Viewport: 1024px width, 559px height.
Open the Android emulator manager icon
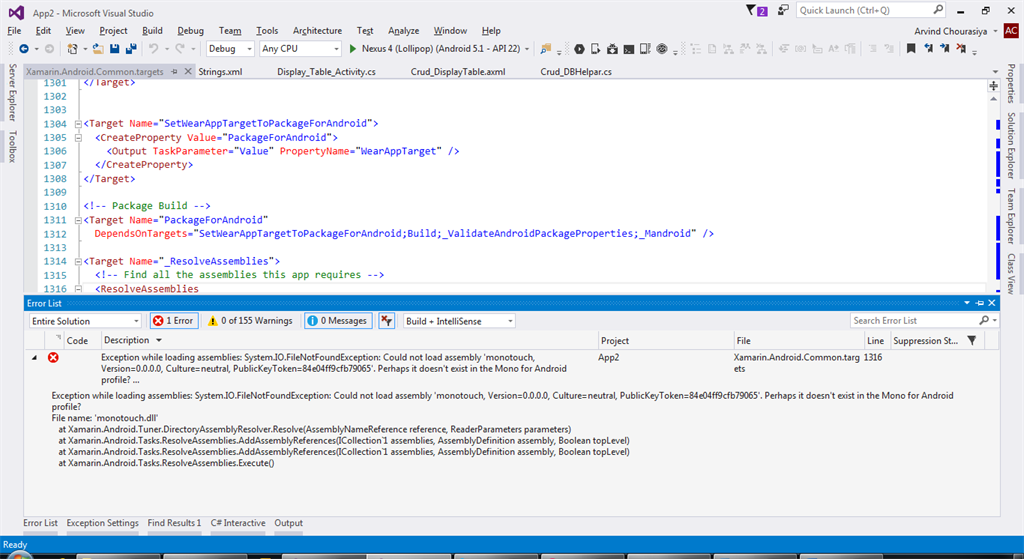(645, 49)
